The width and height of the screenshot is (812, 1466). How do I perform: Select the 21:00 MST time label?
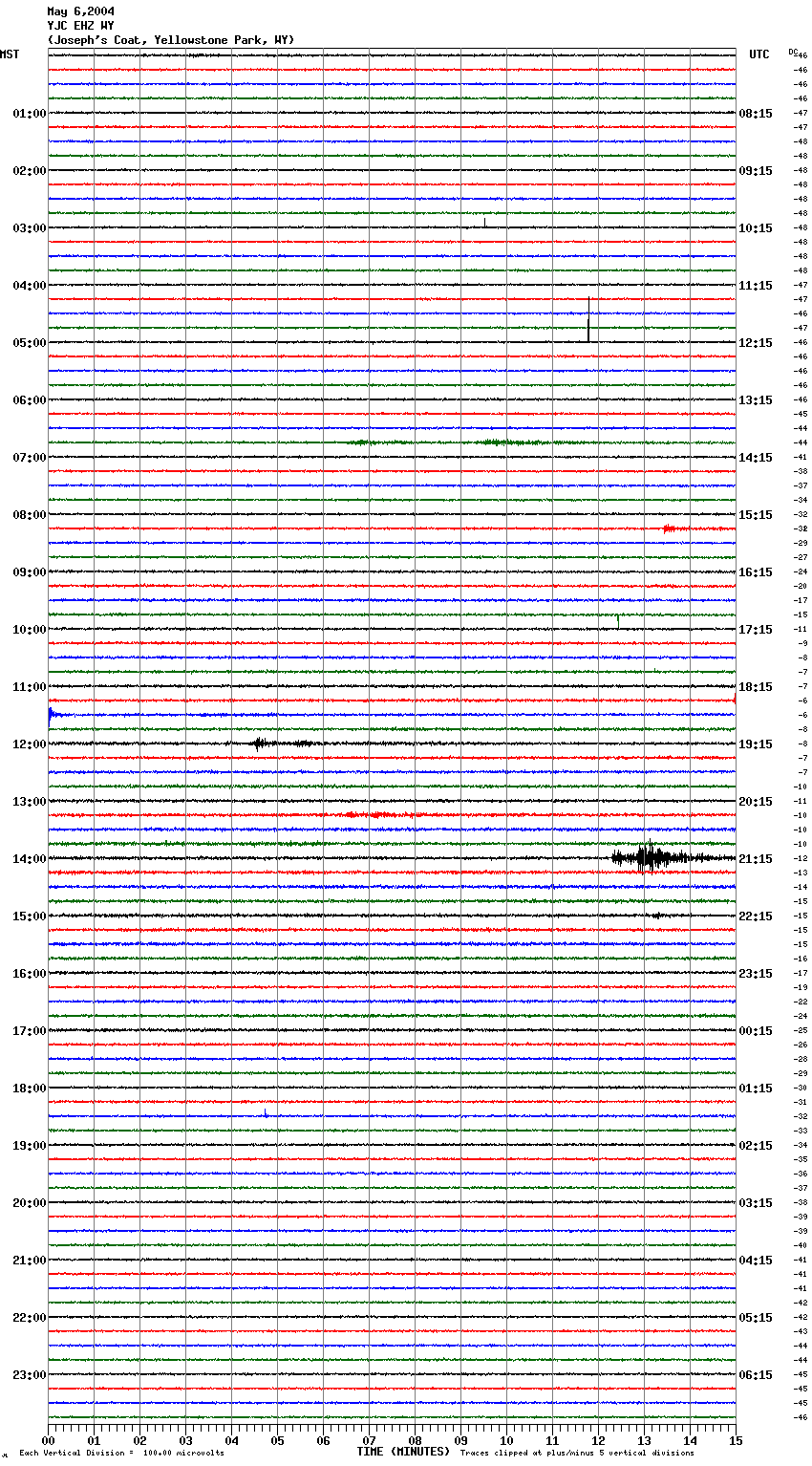30,1261
